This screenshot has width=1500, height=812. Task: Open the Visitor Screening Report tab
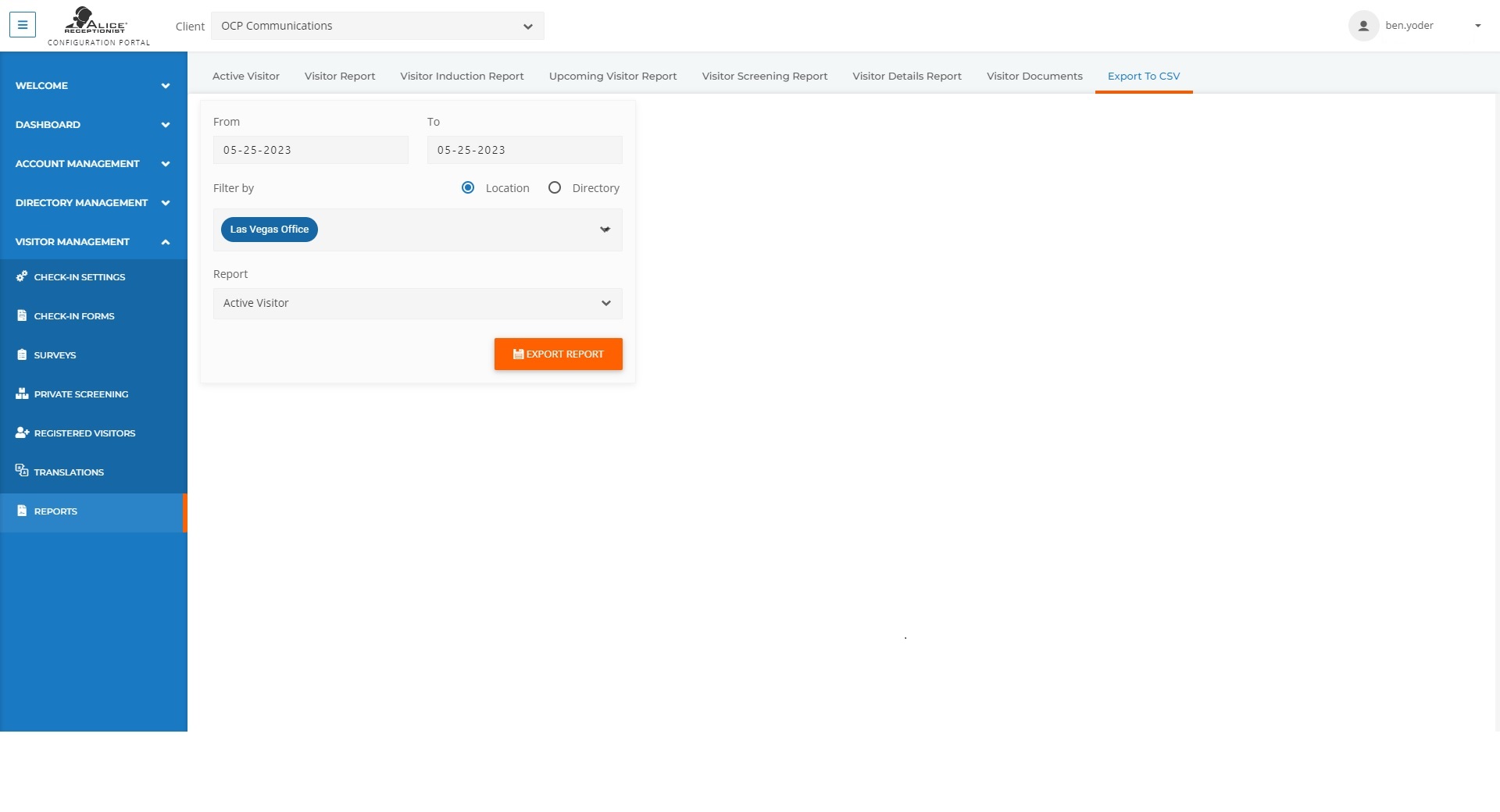coord(765,77)
